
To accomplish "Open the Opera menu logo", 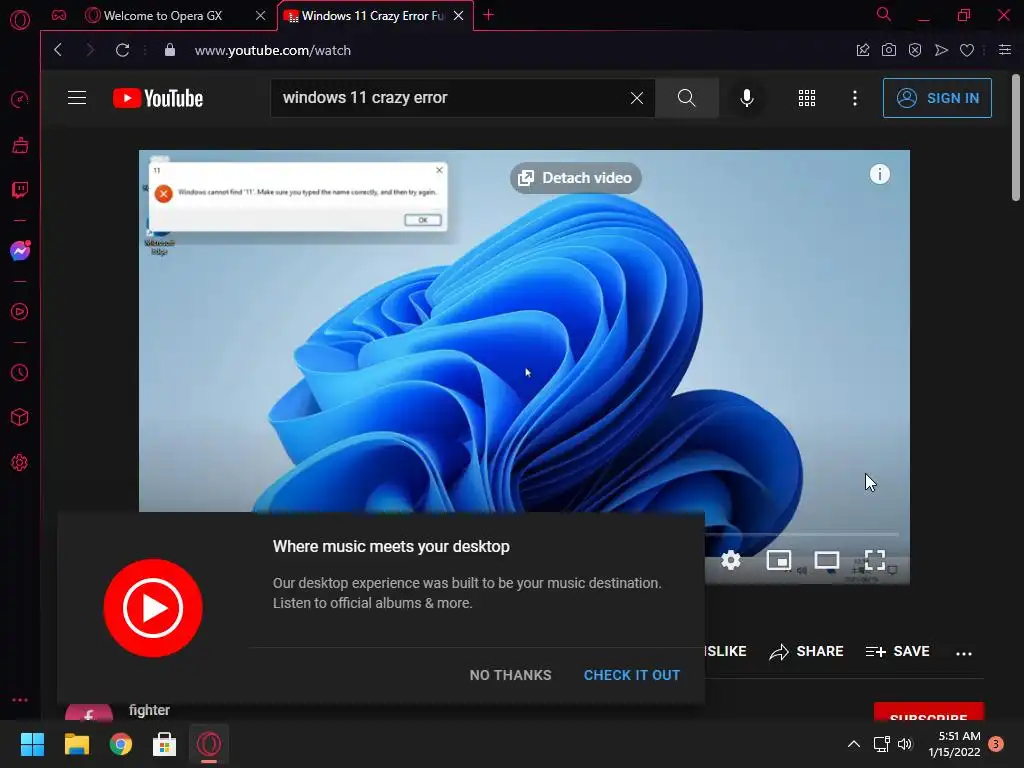I will [20, 20].
